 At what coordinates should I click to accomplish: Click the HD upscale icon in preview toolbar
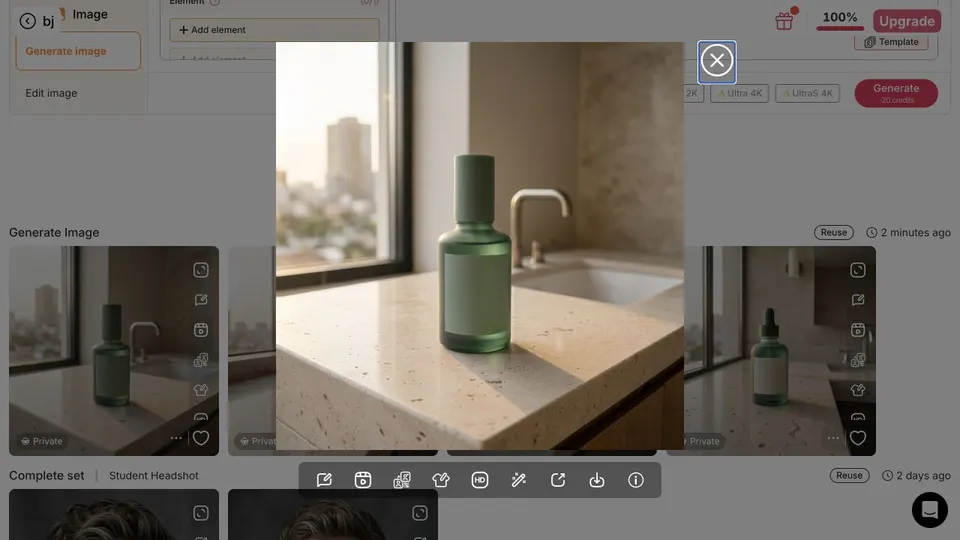click(x=480, y=480)
